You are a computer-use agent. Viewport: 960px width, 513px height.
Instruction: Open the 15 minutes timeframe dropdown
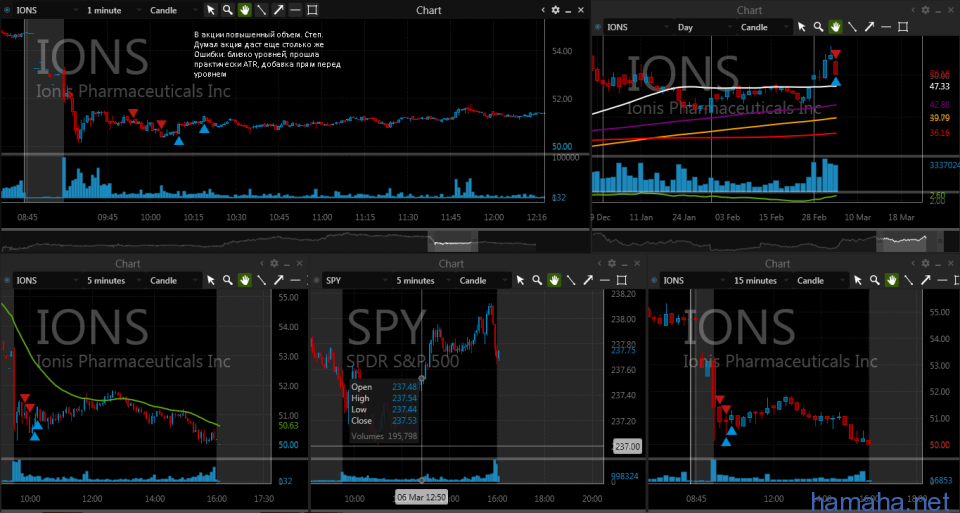point(760,280)
